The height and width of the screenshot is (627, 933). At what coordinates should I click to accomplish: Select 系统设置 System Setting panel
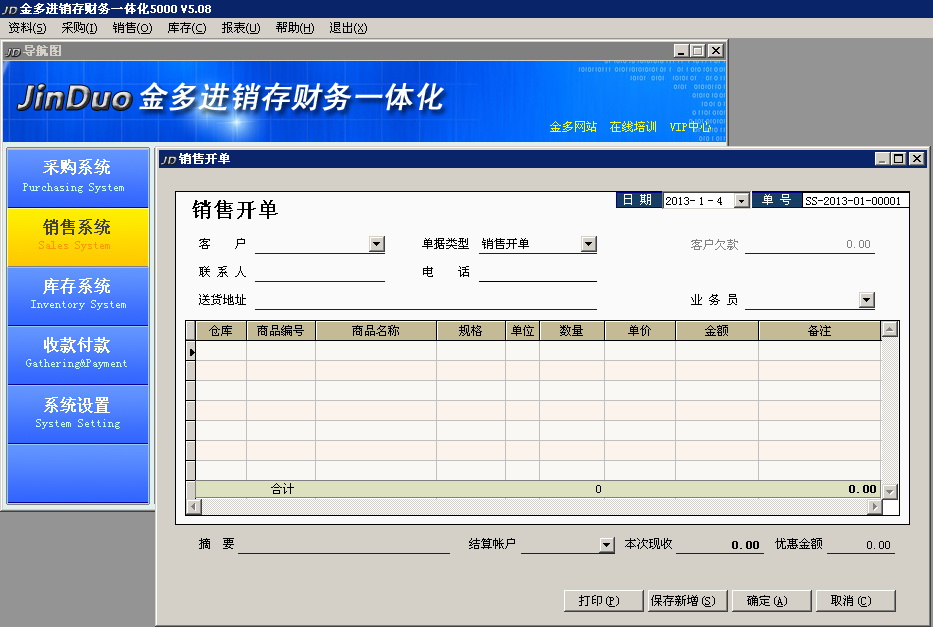[x=77, y=413]
